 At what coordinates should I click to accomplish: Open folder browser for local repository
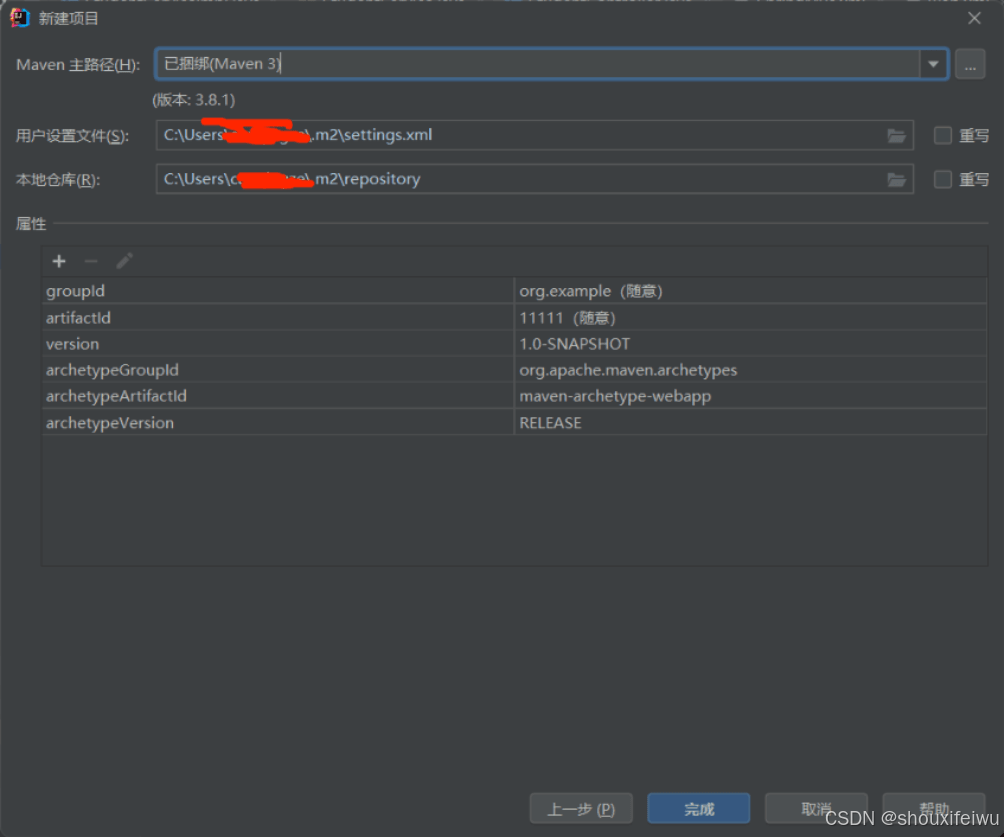(x=896, y=180)
